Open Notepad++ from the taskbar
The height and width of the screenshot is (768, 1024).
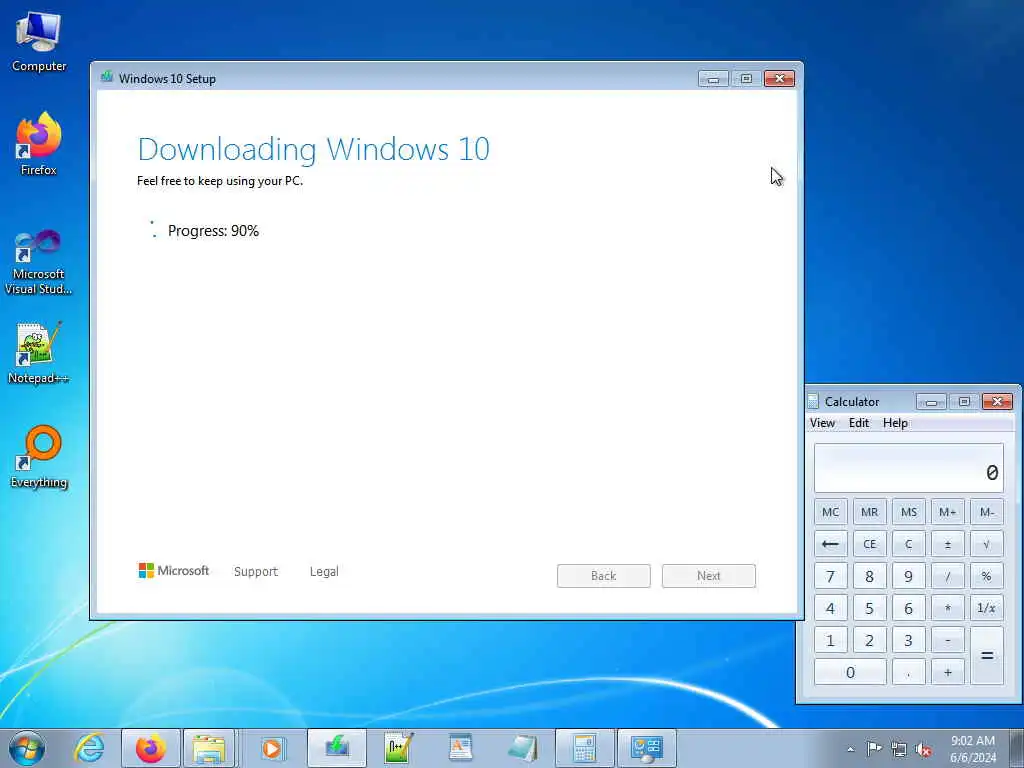(398, 748)
